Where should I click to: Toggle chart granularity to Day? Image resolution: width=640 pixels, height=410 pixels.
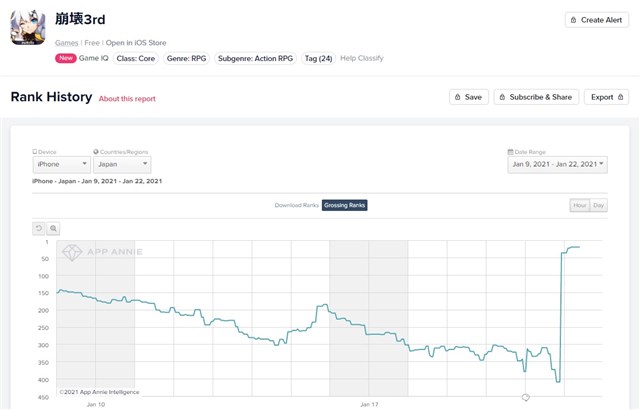click(598, 205)
